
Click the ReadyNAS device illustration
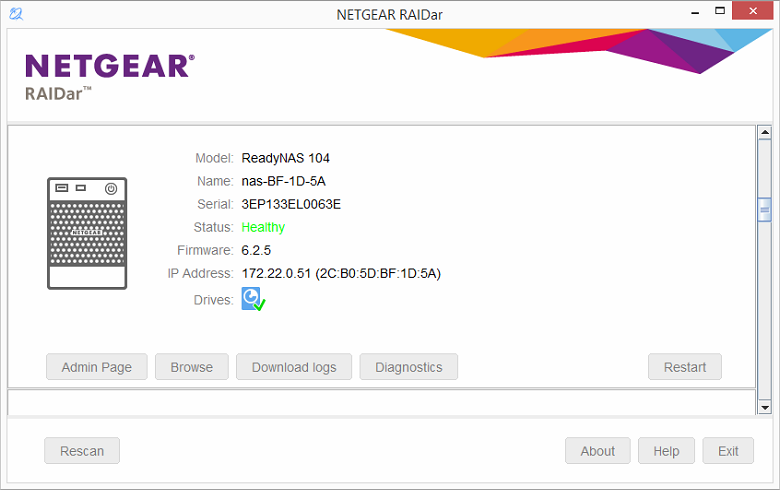(87, 233)
